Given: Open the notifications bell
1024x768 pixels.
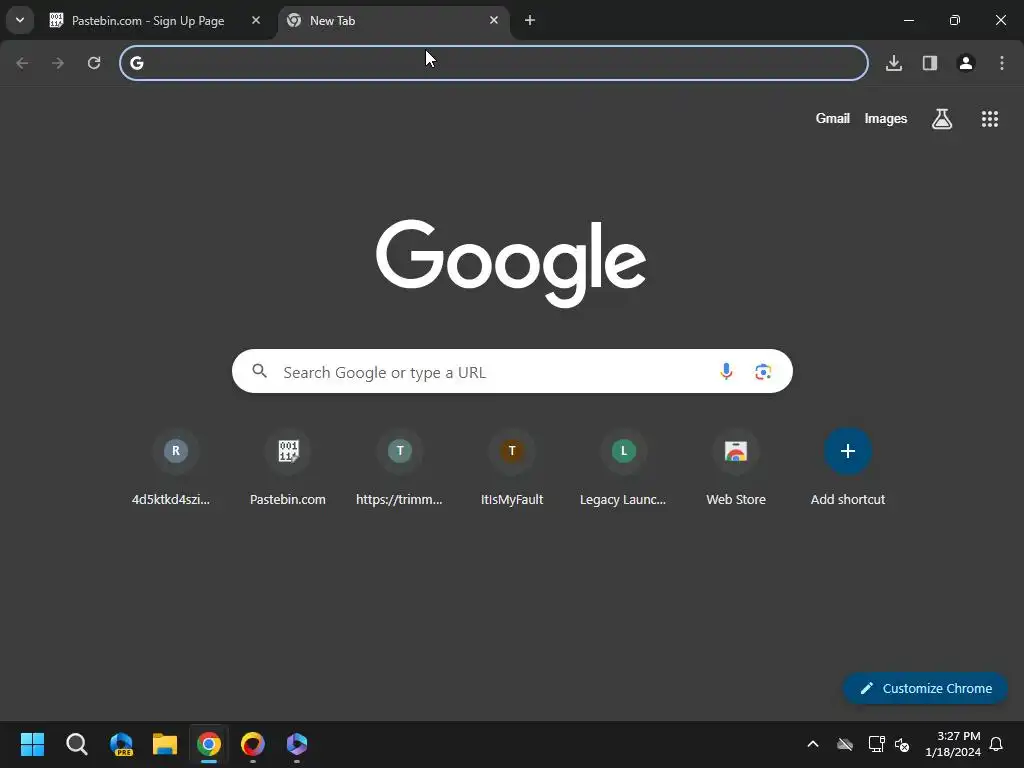Looking at the screenshot, I should [x=997, y=744].
